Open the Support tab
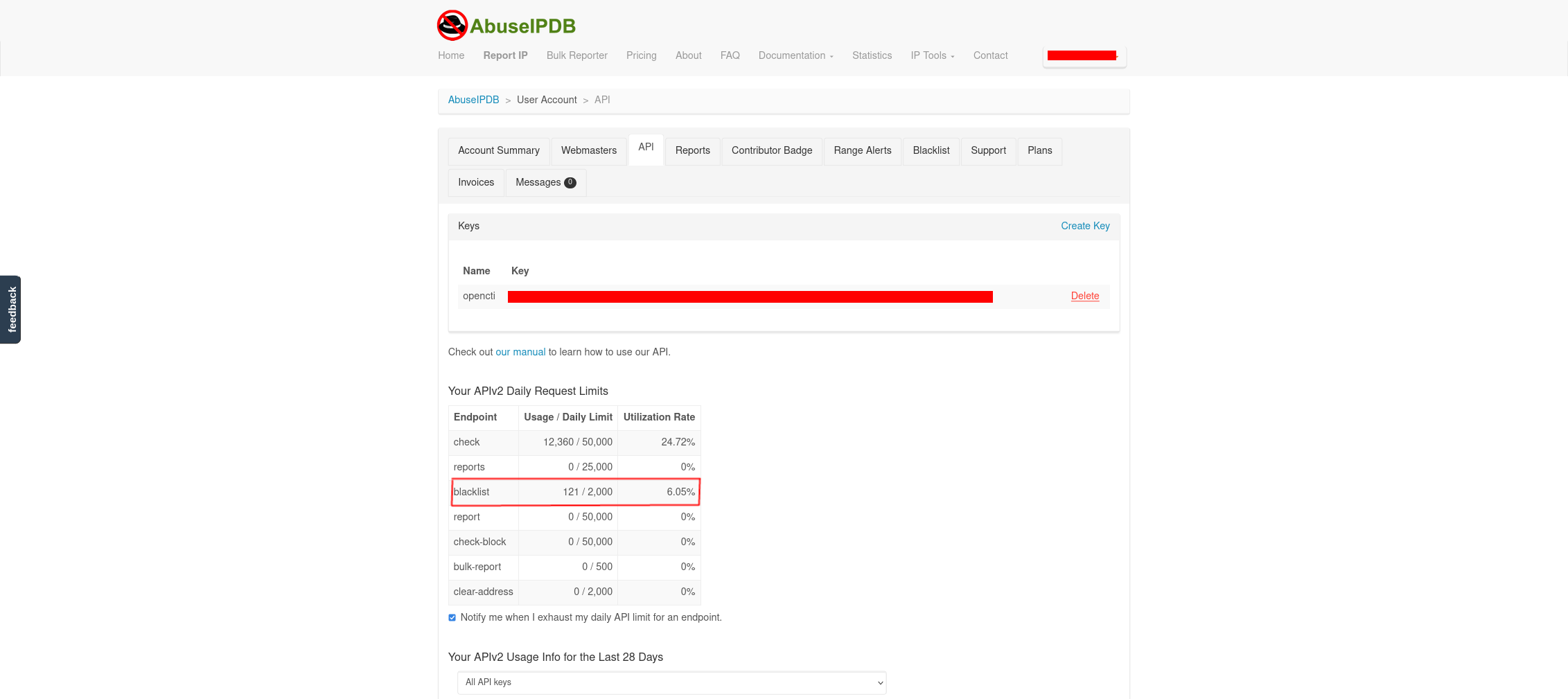This screenshot has width=1568, height=699. [988, 151]
